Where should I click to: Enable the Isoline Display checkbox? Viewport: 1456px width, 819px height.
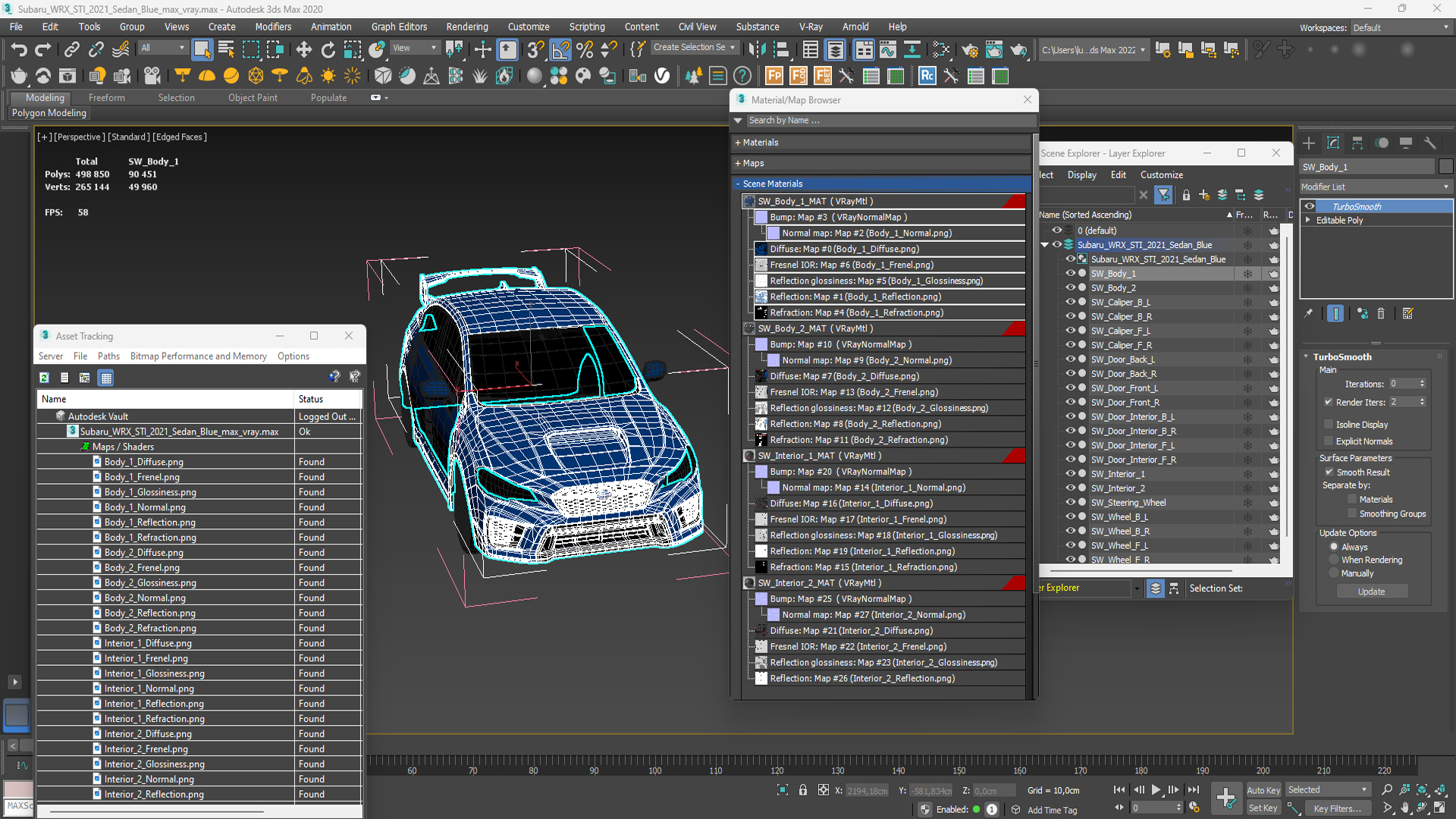(x=1329, y=425)
